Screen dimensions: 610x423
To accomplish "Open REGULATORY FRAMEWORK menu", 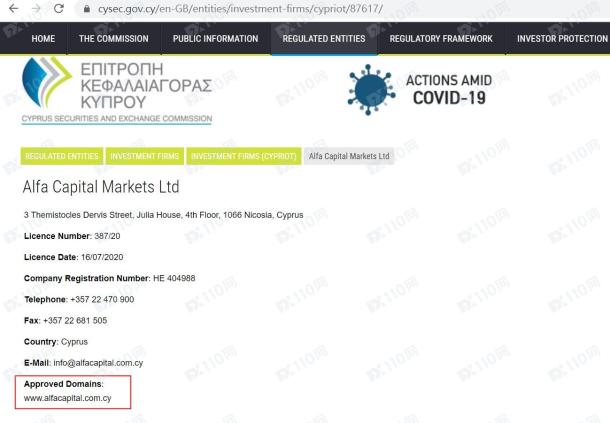I will pos(441,39).
